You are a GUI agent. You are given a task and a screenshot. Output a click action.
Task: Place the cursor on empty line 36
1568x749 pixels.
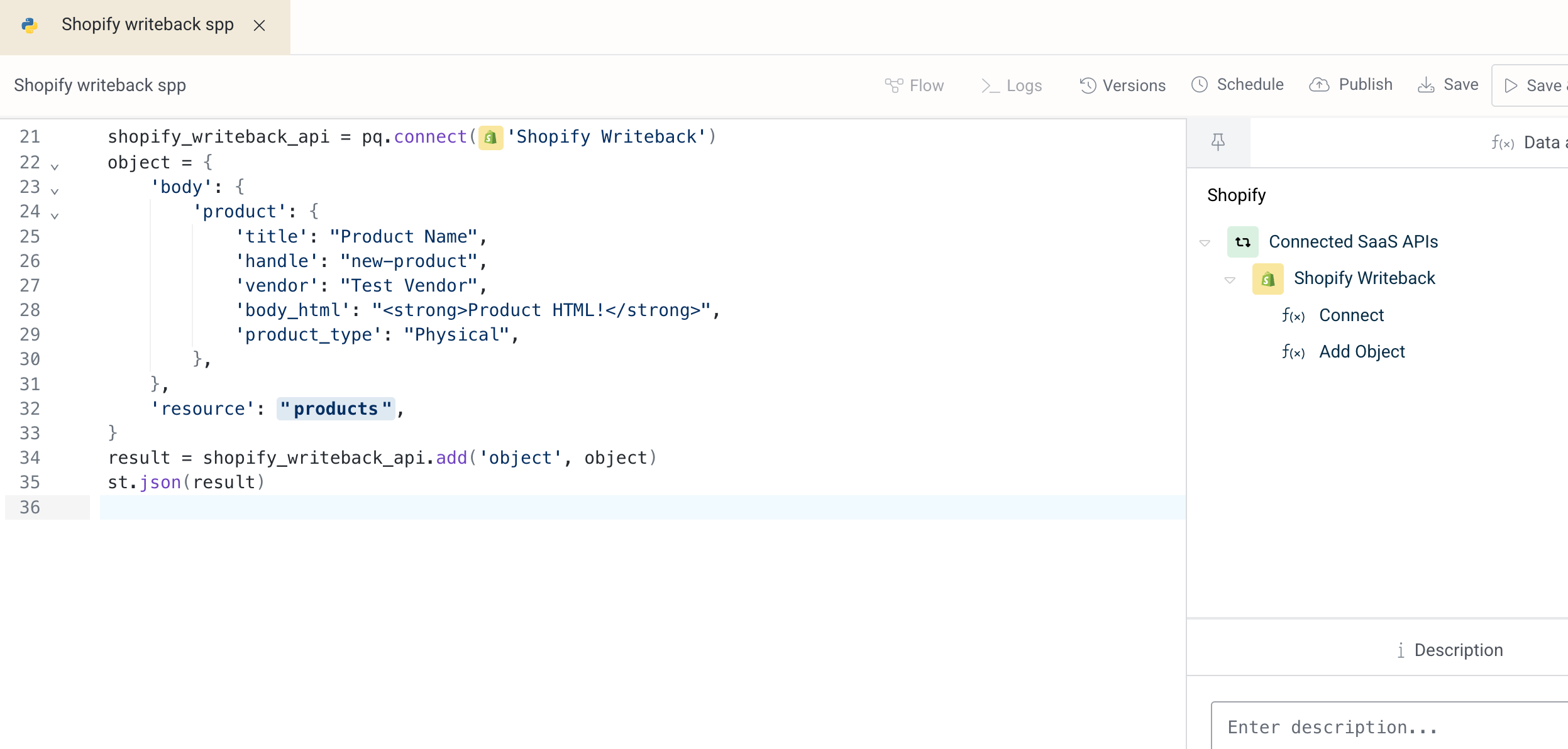point(643,508)
